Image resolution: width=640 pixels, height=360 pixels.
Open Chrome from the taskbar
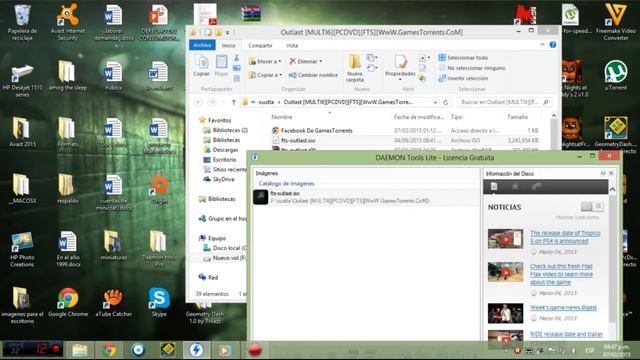point(109,350)
